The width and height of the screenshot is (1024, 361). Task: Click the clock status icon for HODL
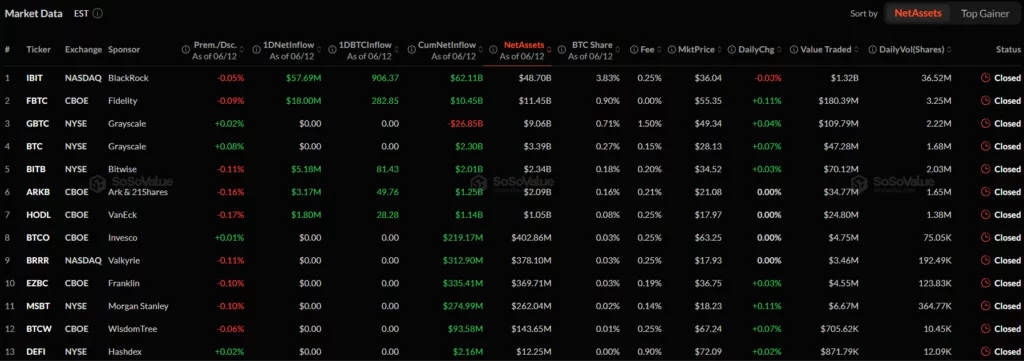985,215
